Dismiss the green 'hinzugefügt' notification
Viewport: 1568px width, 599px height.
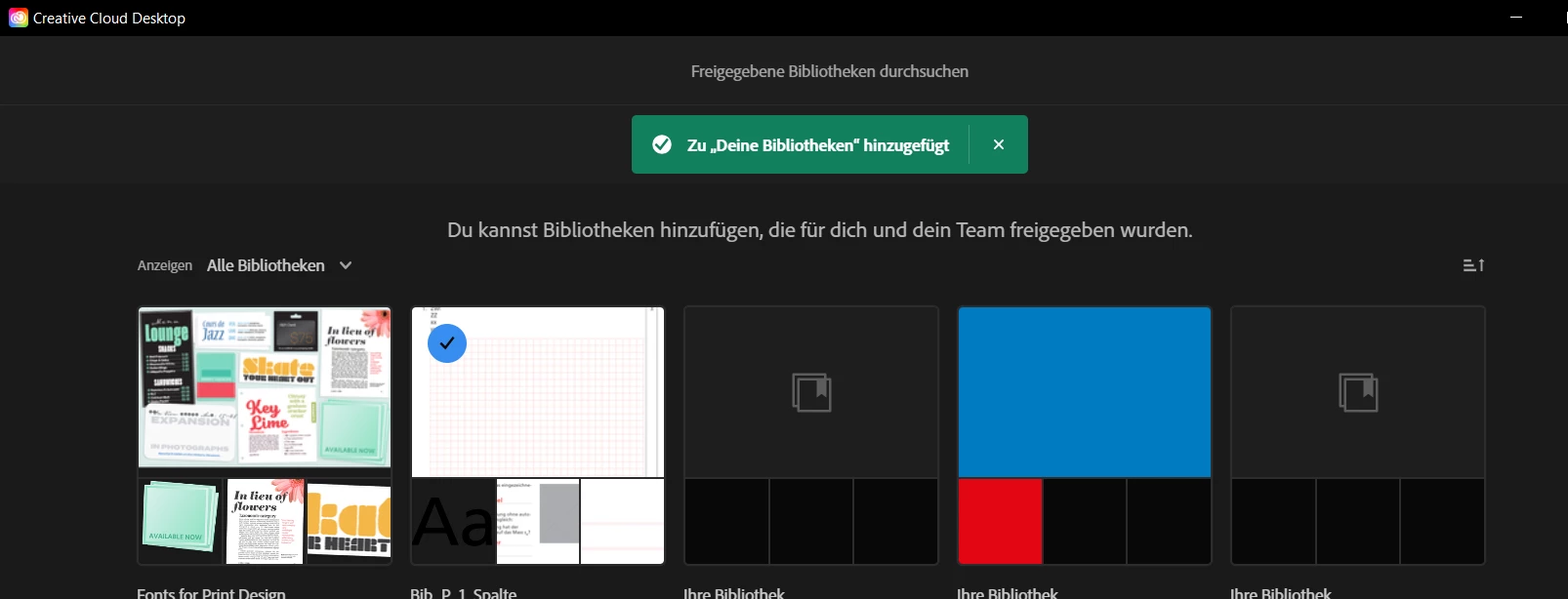(998, 144)
